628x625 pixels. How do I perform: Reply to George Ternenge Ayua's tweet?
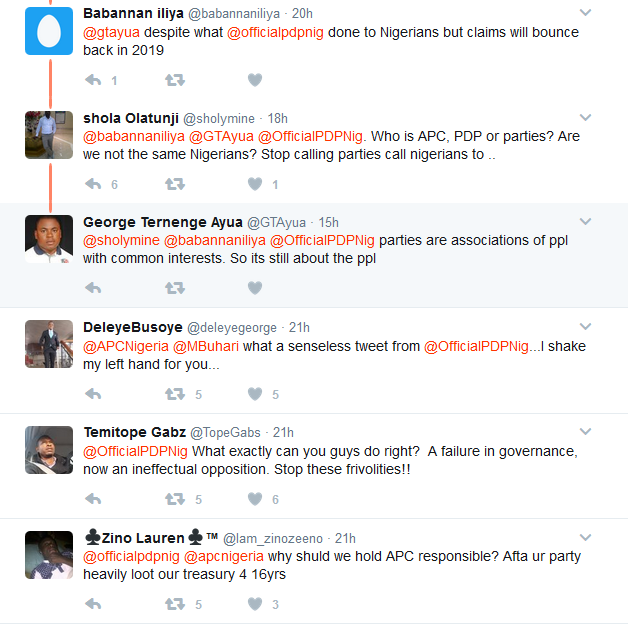93,288
